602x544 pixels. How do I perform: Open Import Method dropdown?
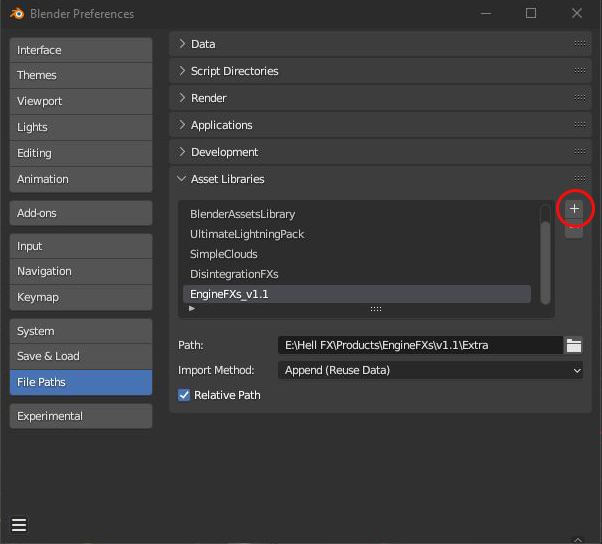pos(430,370)
